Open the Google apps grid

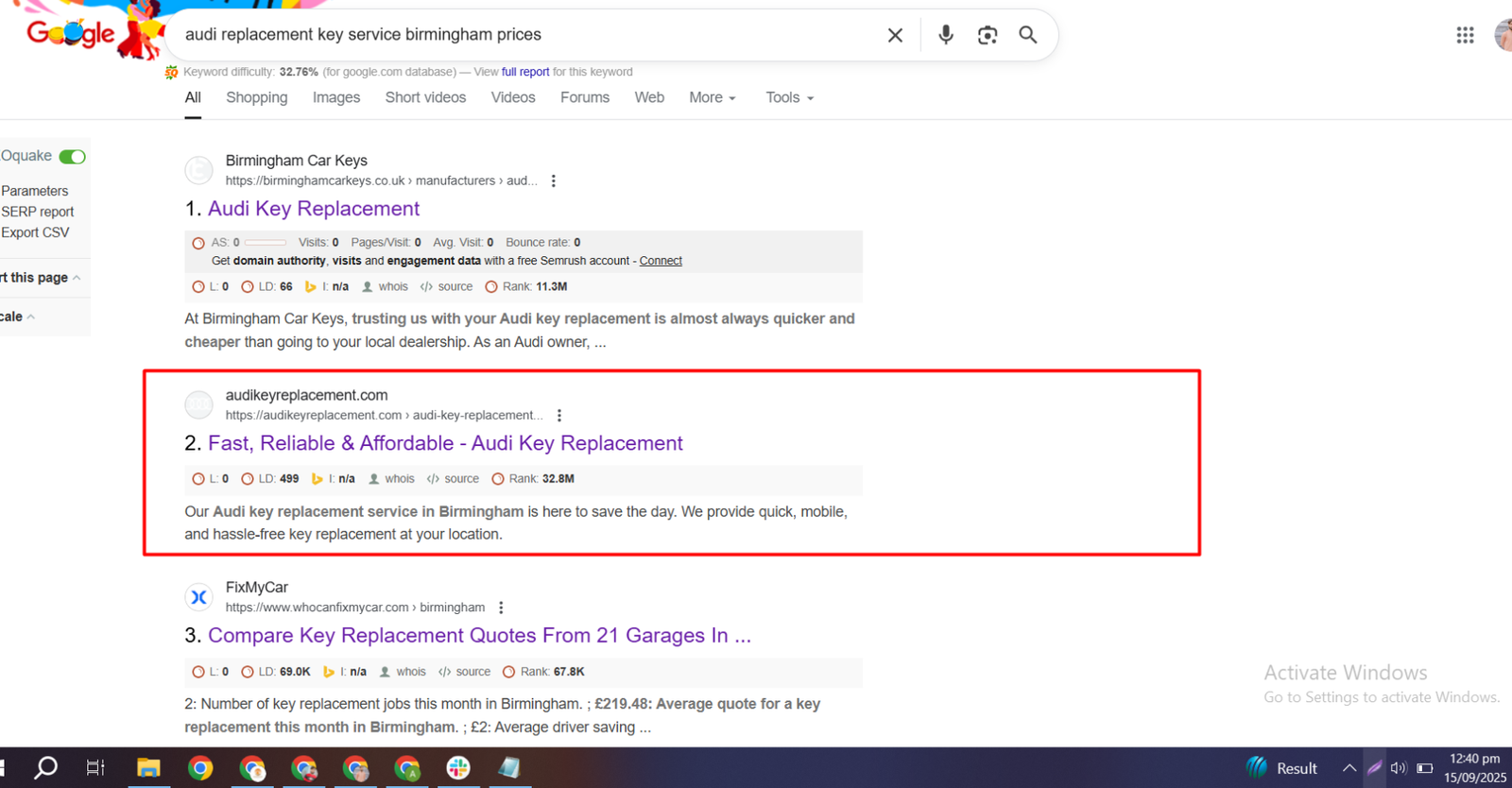[1465, 35]
